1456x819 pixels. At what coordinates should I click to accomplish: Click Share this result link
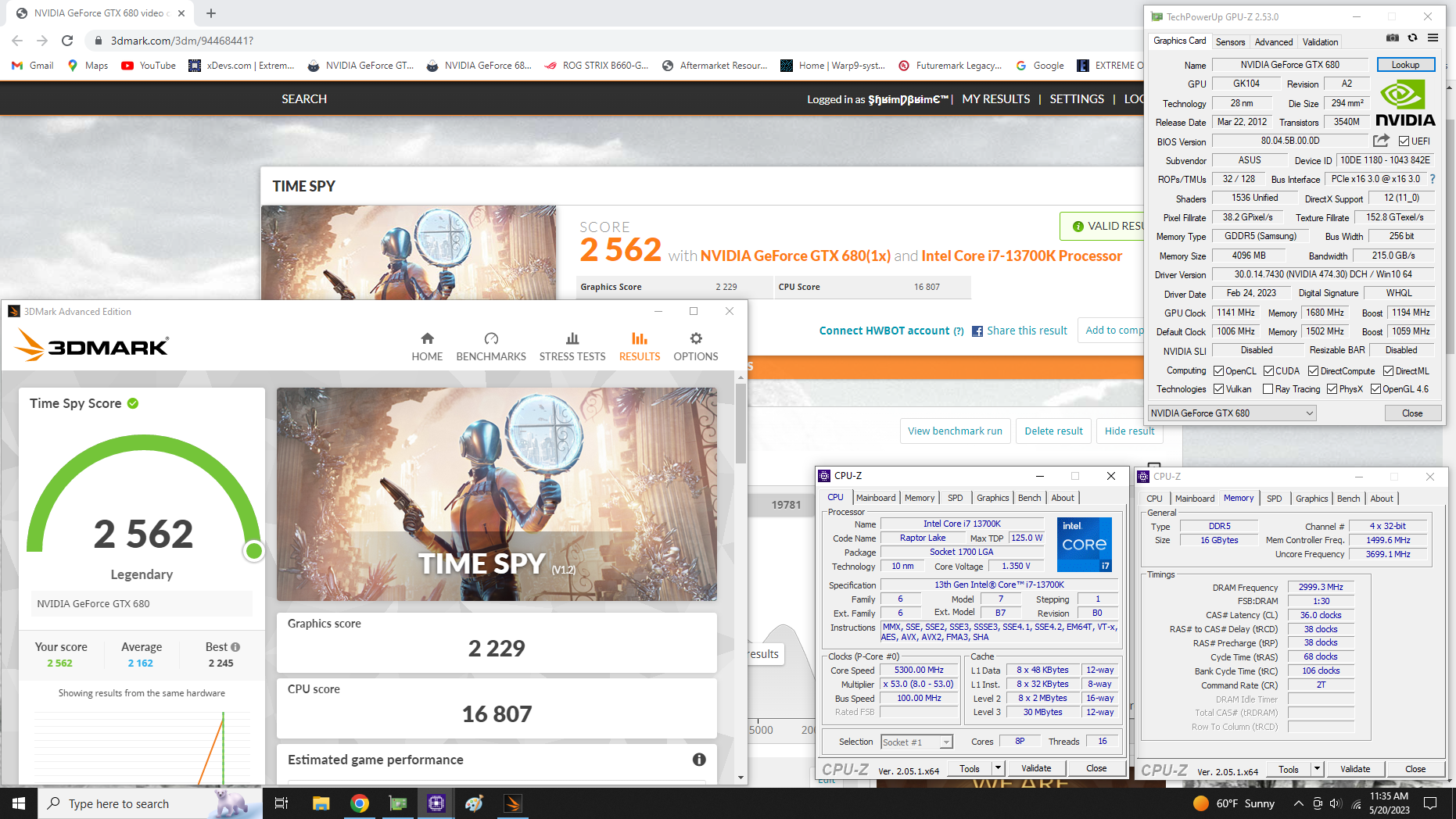point(1027,331)
